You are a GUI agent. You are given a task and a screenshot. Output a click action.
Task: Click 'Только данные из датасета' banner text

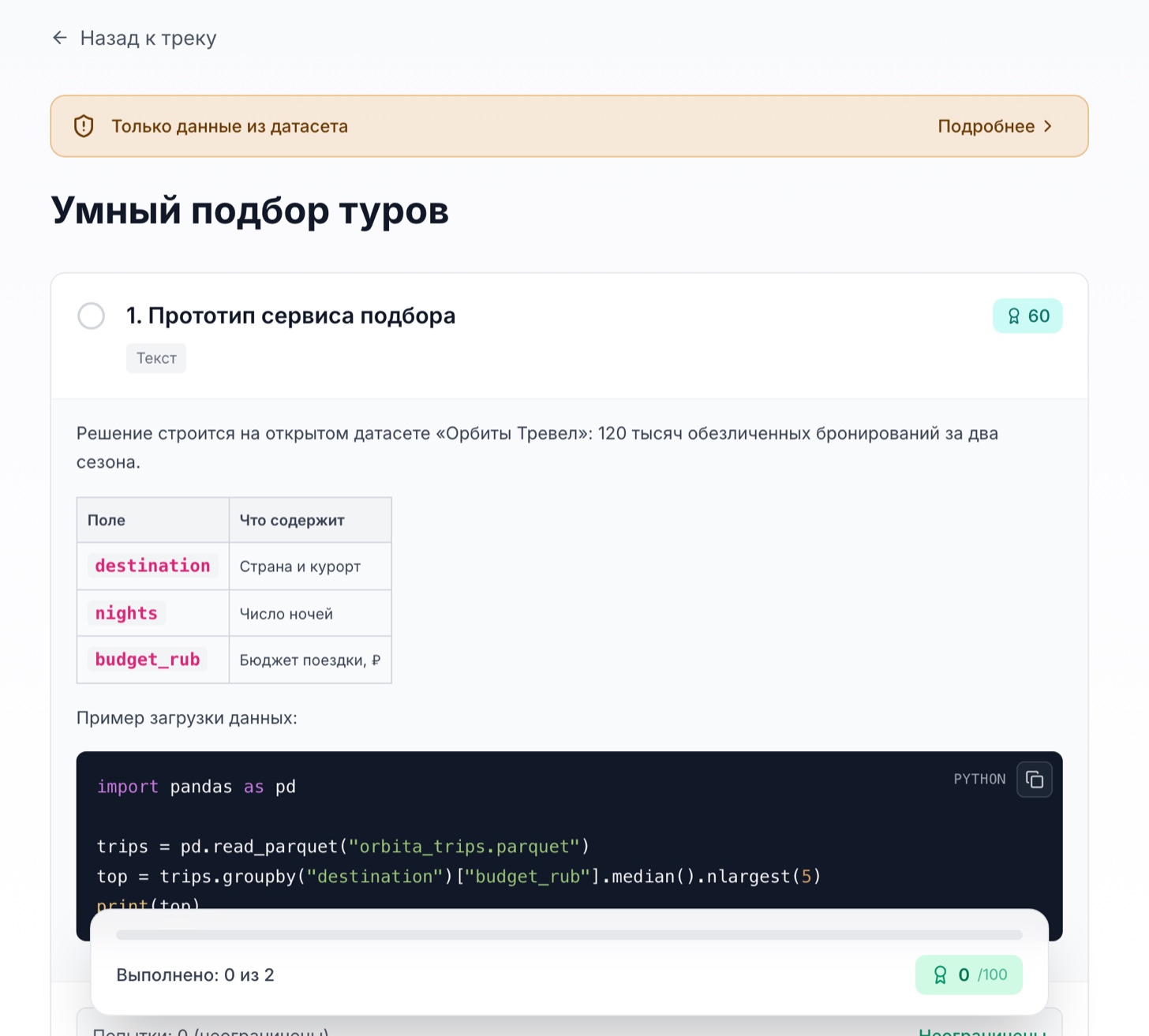pyautogui.click(x=230, y=126)
